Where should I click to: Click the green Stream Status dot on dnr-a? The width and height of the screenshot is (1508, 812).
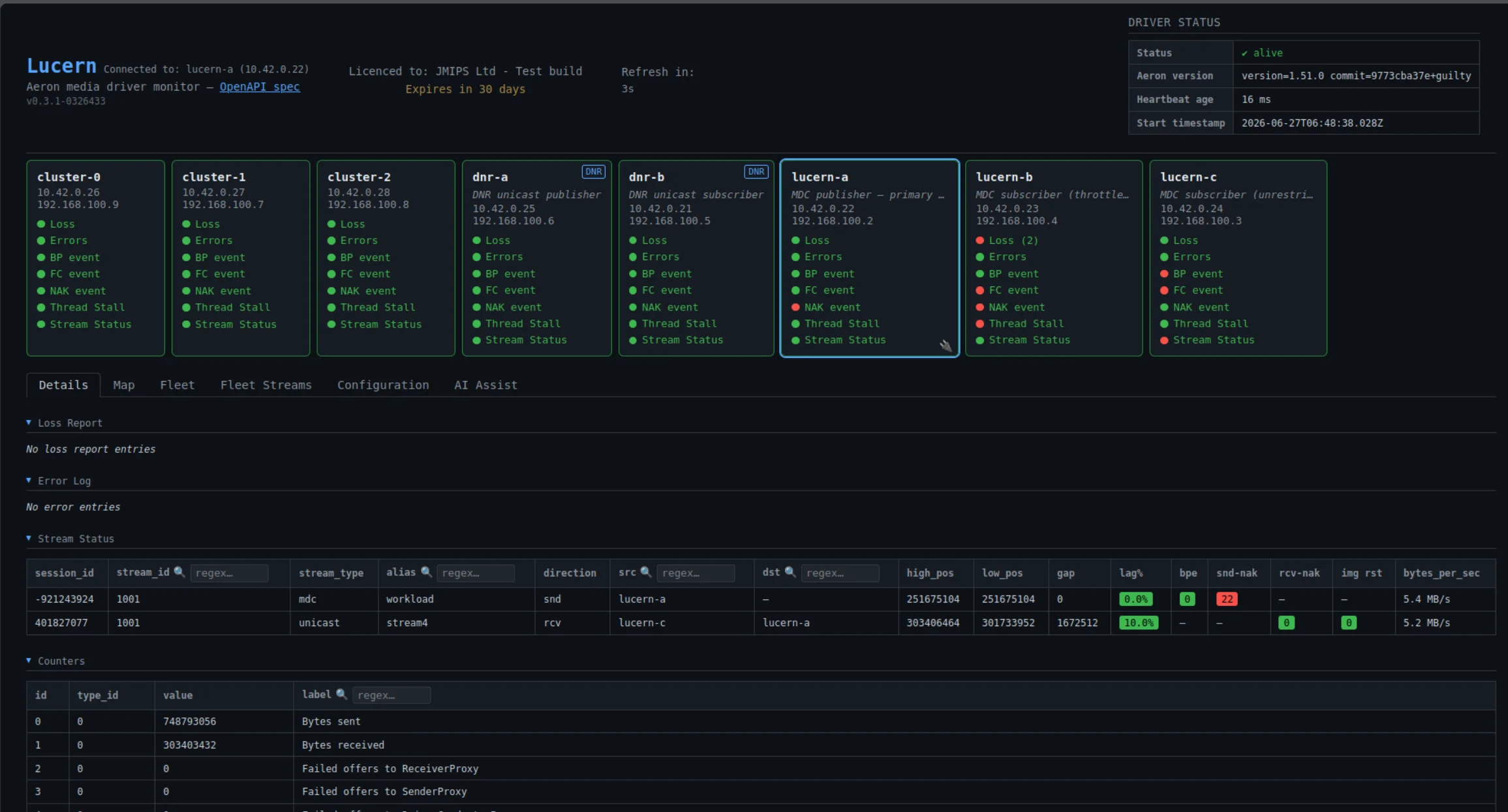pos(476,340)
